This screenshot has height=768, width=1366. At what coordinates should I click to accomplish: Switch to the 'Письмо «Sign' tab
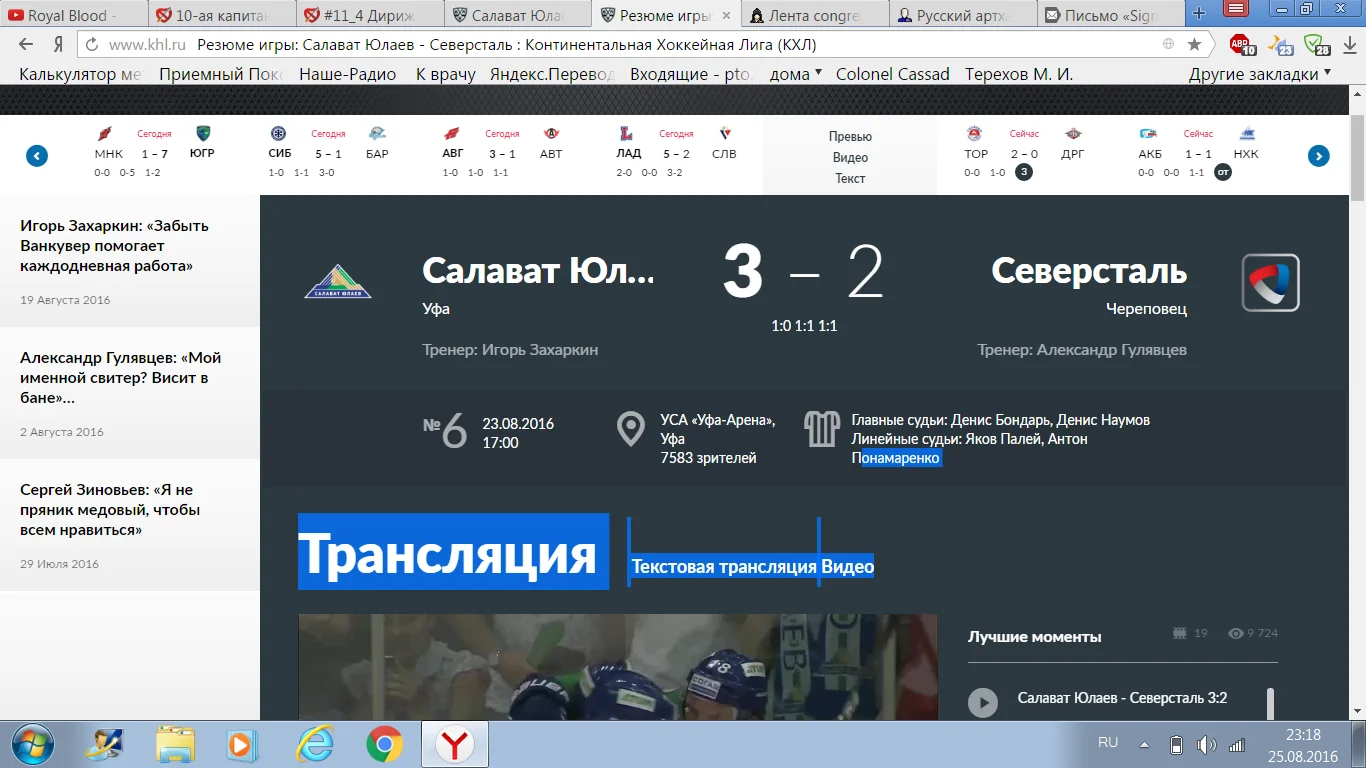pos(1111,15)
